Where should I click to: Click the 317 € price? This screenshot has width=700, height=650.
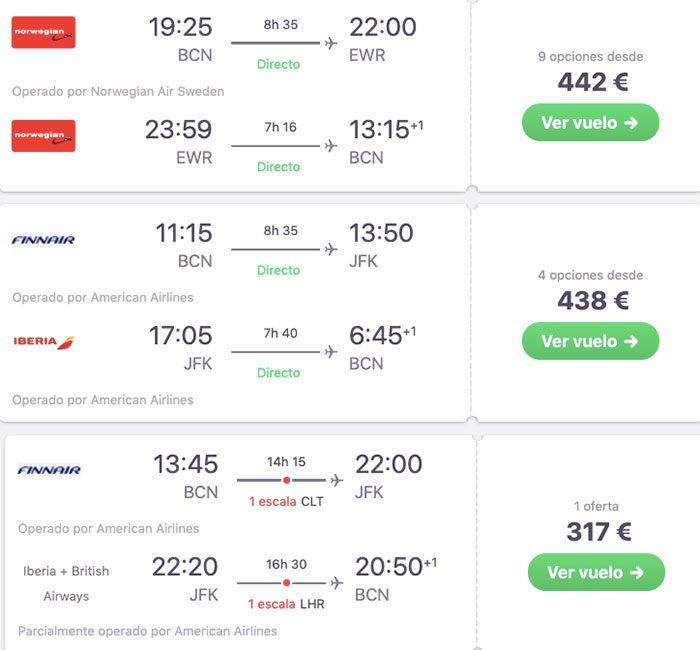coord(598,532)
